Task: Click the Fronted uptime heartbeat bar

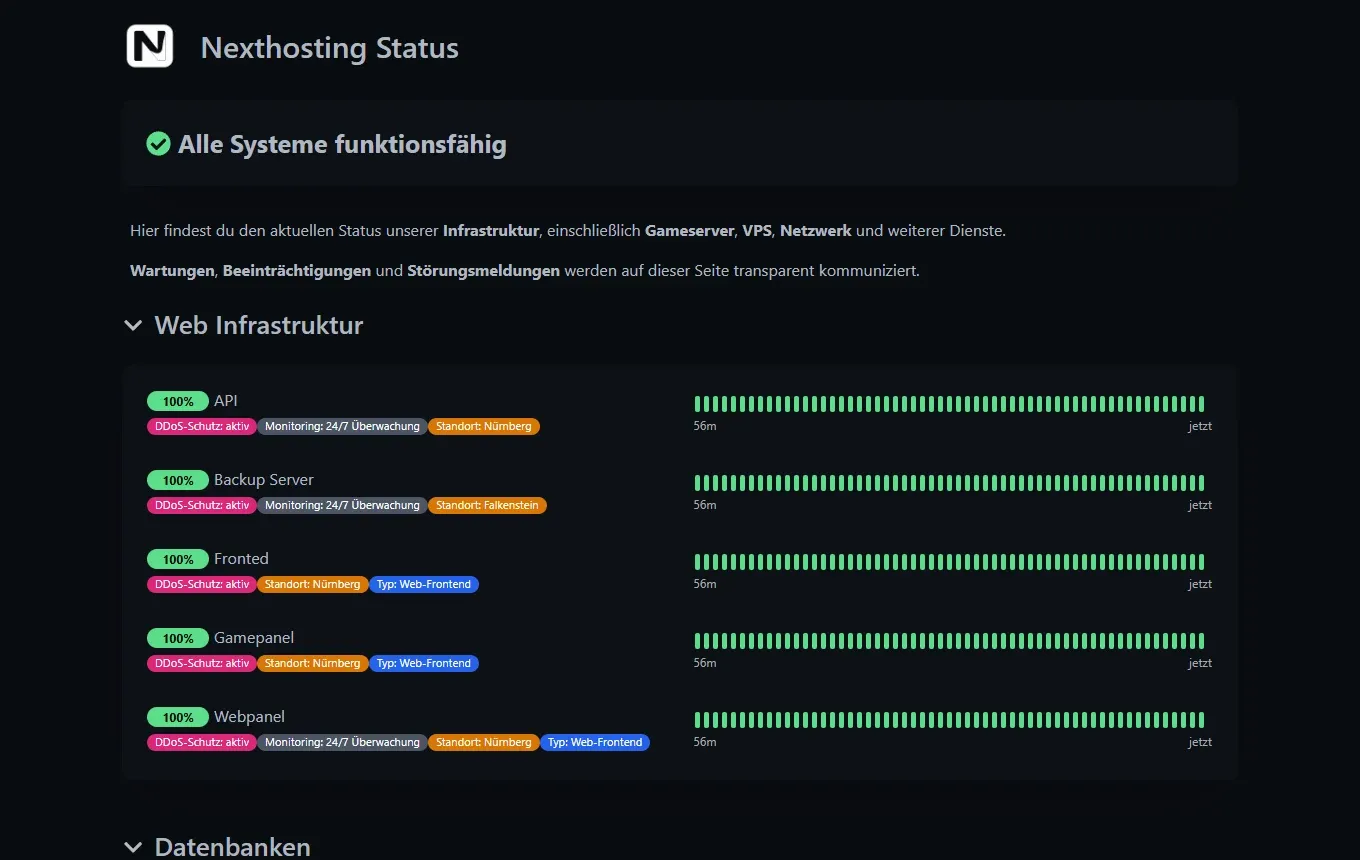Action: click(949, 562)
